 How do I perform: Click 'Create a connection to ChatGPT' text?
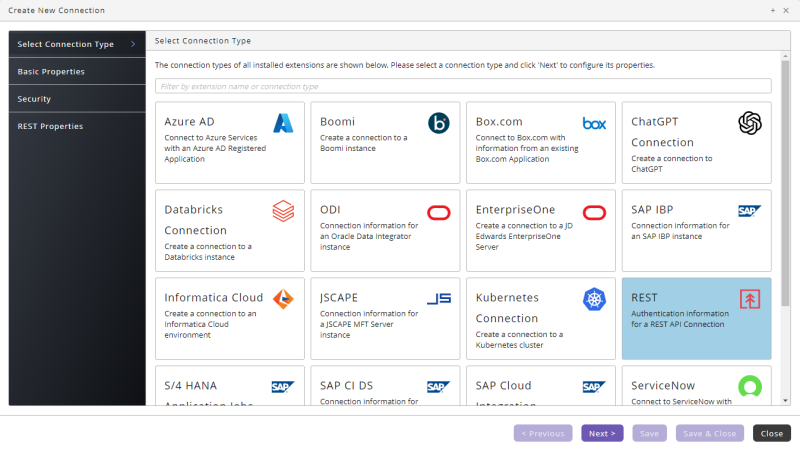[671, 164]
